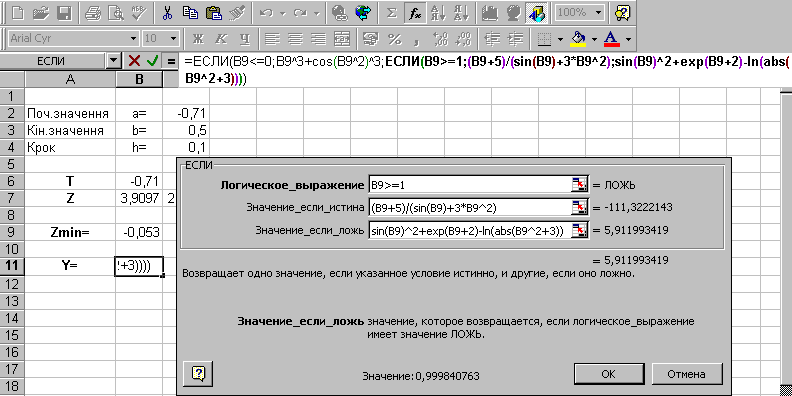The height and width of the screenshot is (396, 792).
Task: Open the 100% zoom dropdown
Action: (x=599, y=13)
